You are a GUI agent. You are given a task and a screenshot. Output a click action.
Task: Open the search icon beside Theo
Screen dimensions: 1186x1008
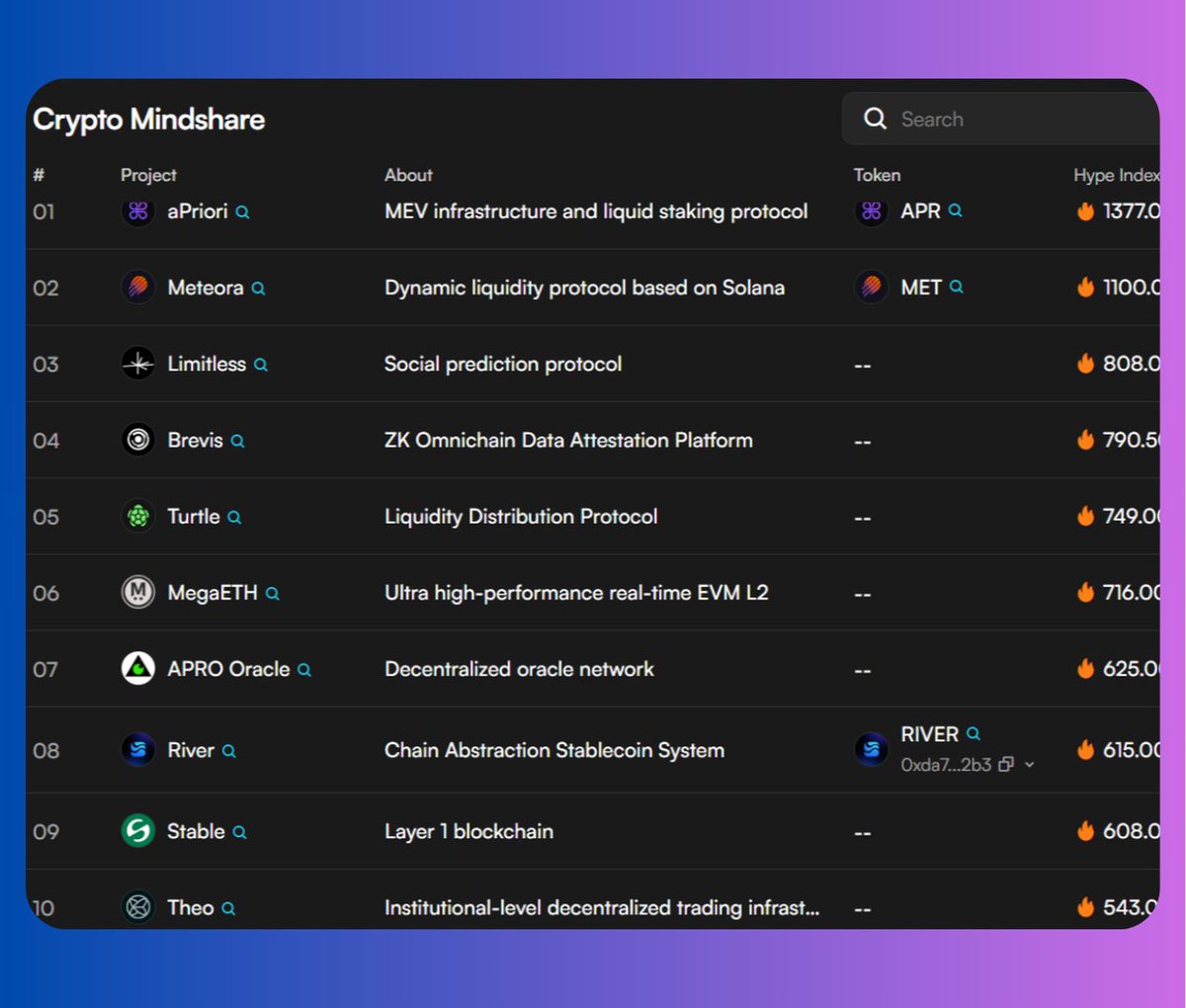[x=229, y=908]
